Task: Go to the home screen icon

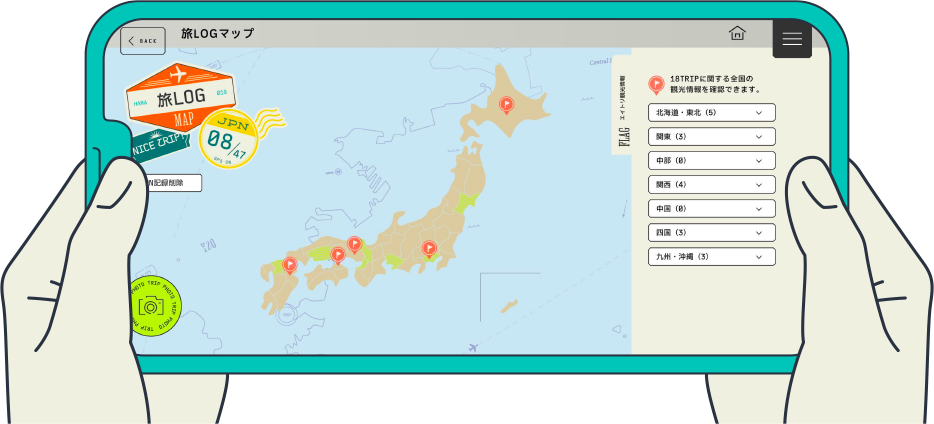Action: [737, 34]
